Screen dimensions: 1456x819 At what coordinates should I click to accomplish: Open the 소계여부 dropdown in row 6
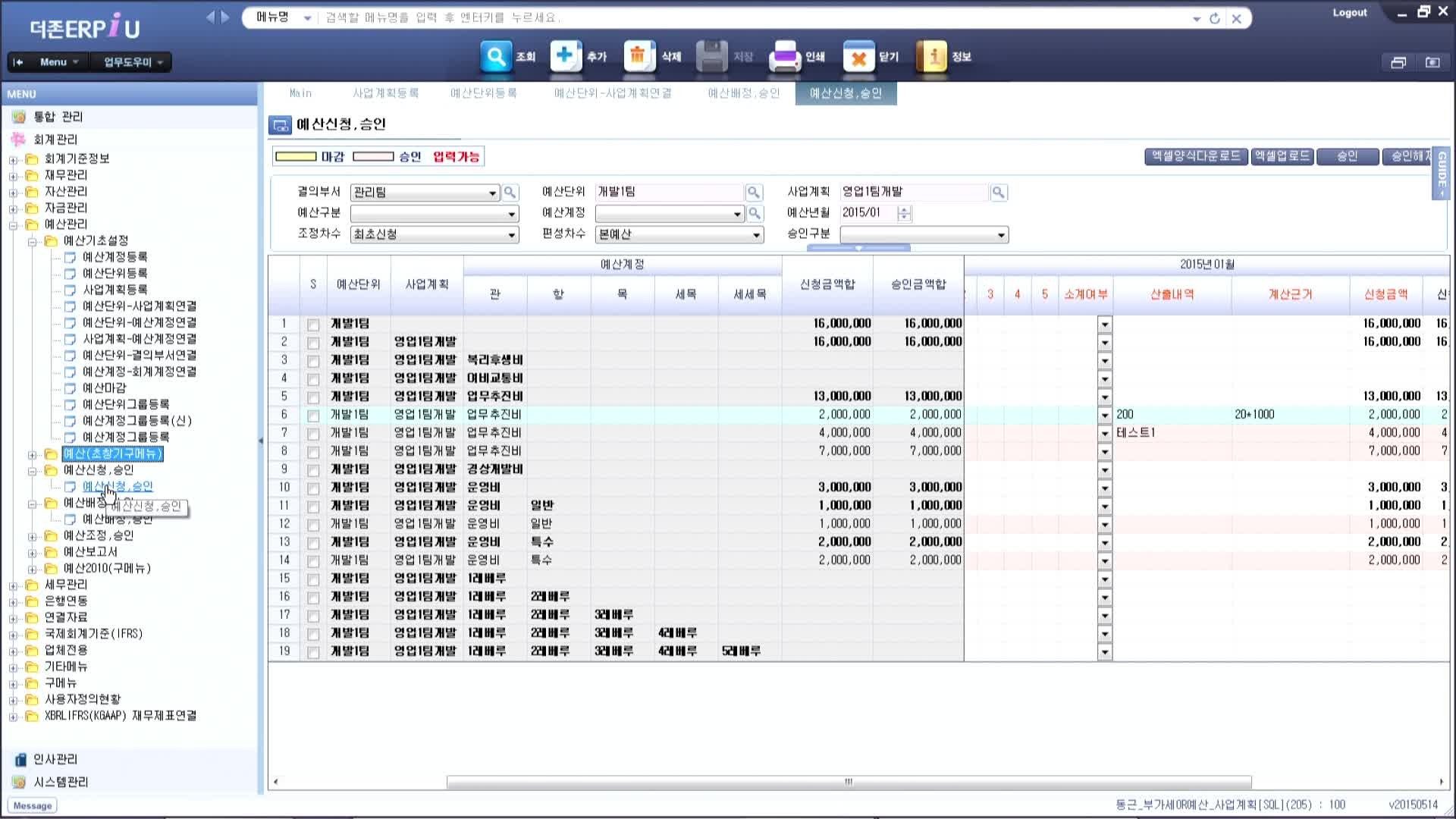pos(1104,416)
